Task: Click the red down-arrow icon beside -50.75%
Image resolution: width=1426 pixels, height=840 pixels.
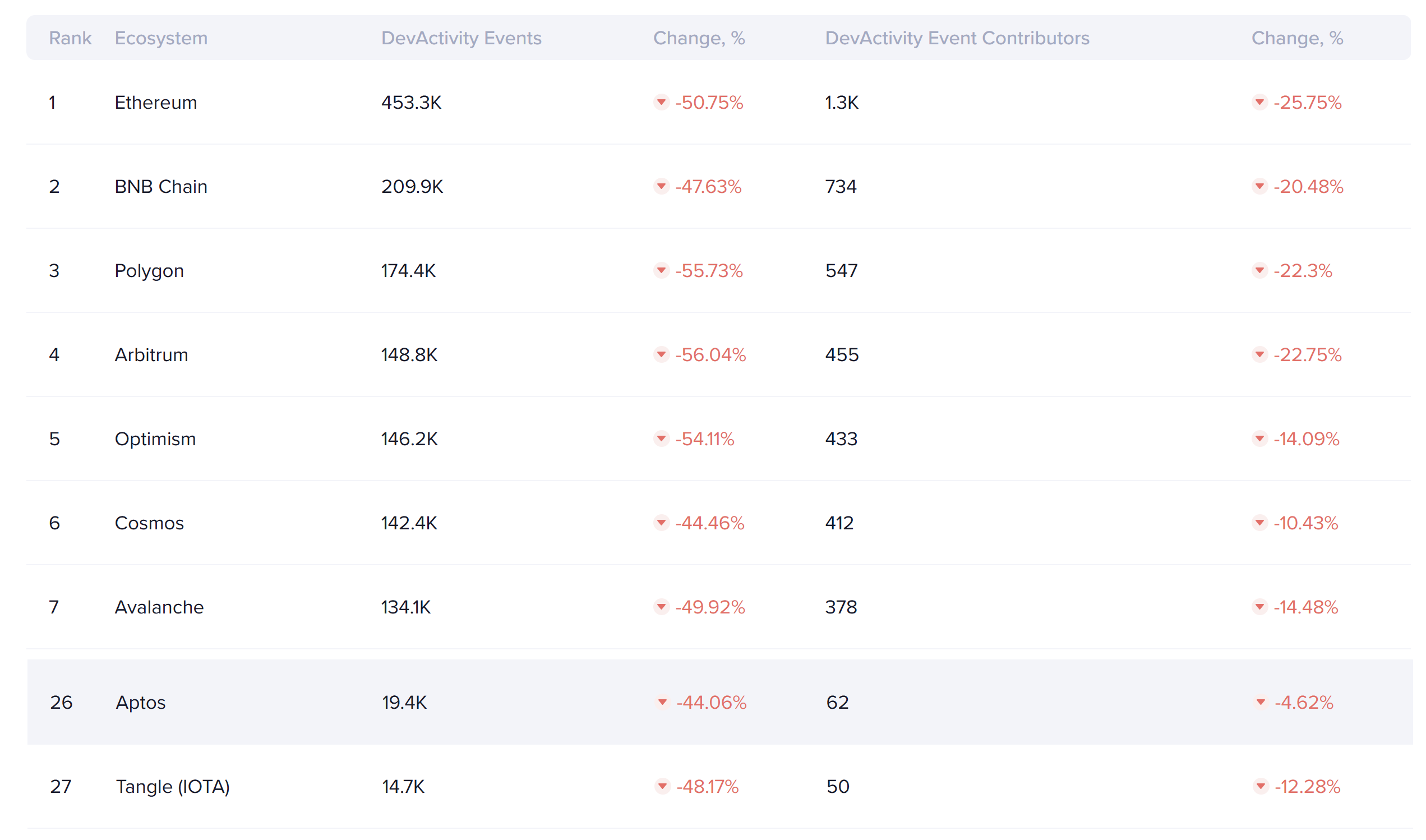Action: (661, 103)
